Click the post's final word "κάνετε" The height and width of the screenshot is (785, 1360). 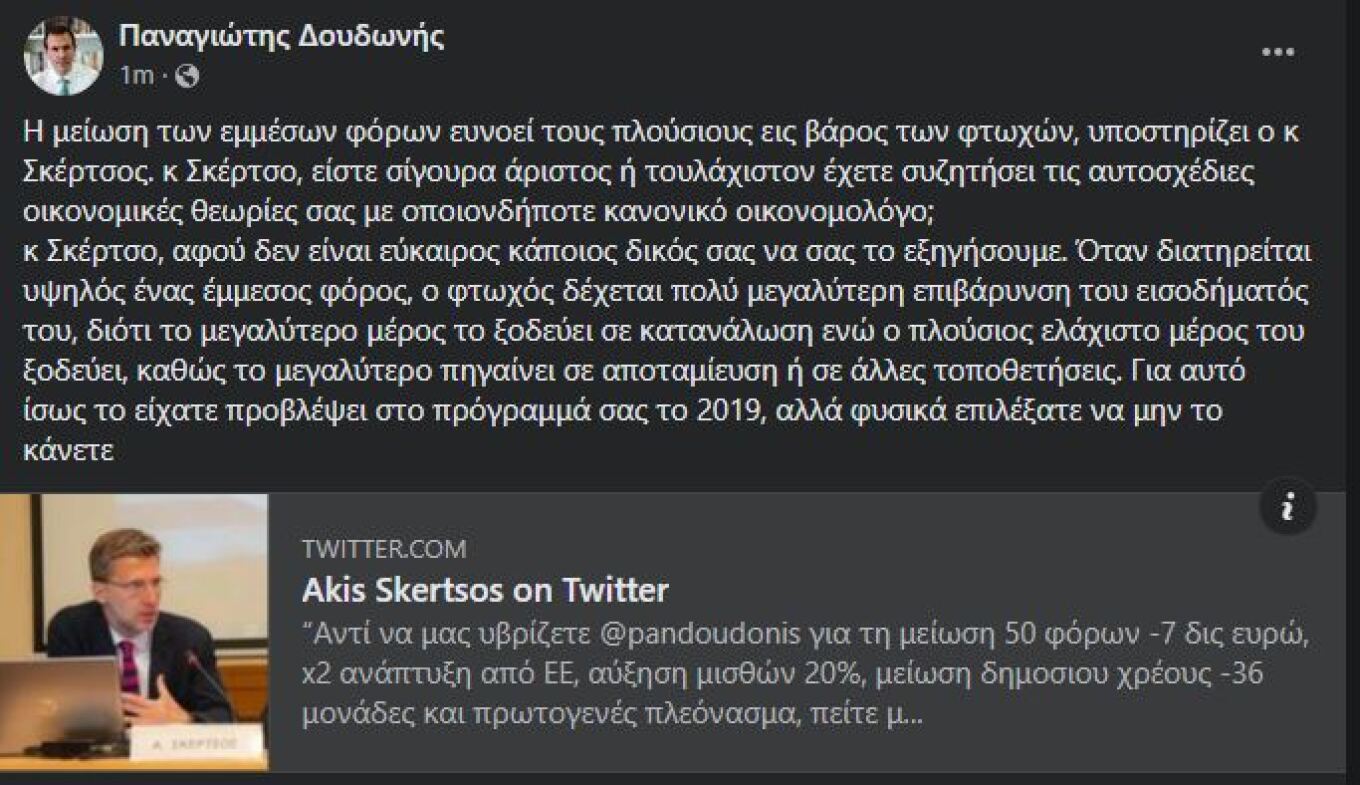(x=68, y=451)
